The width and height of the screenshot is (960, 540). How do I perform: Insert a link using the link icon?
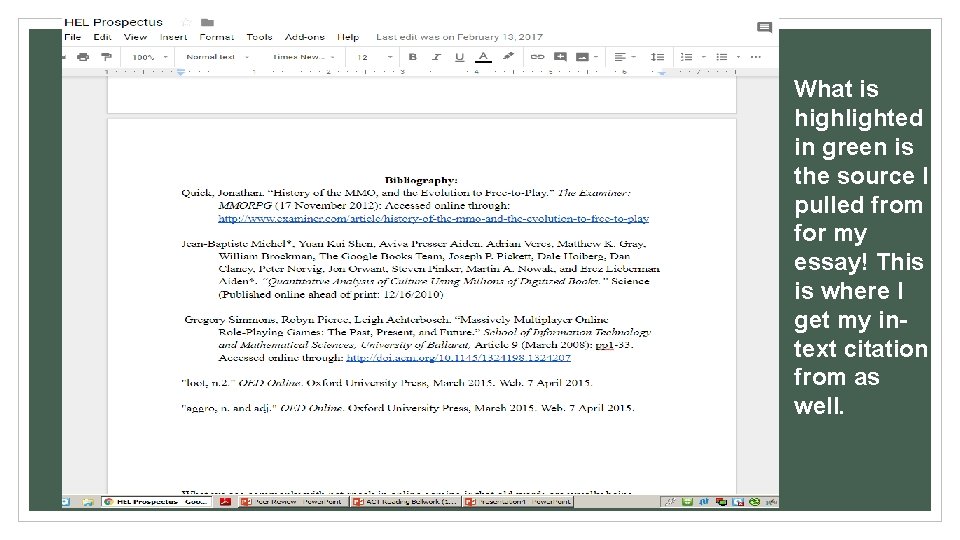(x=538, y=57)
